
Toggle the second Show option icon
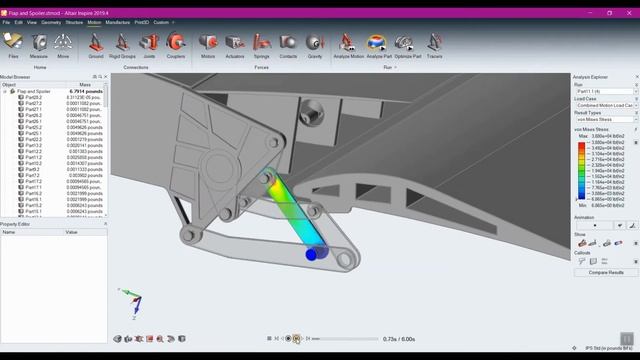point(593,243)
